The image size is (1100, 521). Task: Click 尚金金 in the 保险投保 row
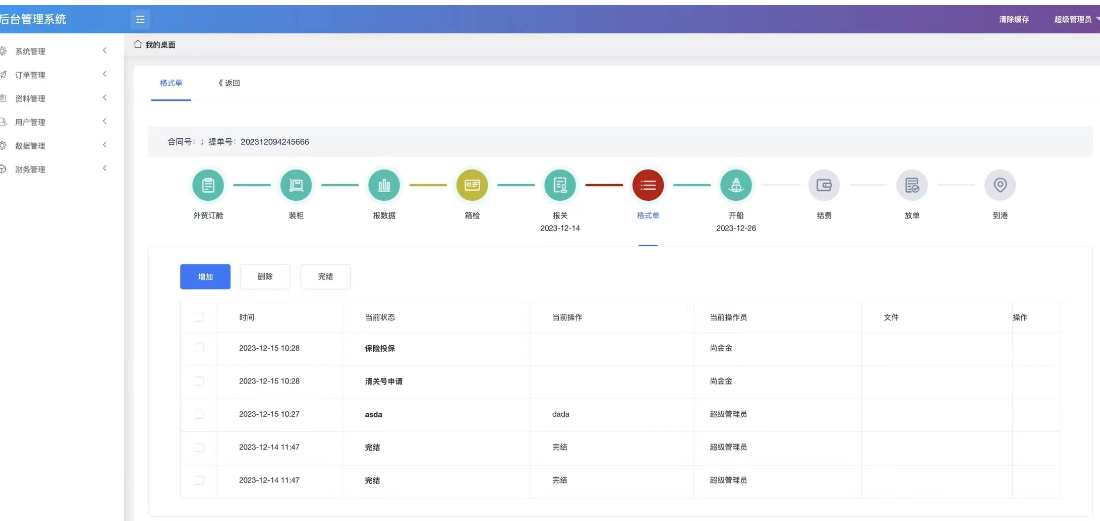coord(721,349)
